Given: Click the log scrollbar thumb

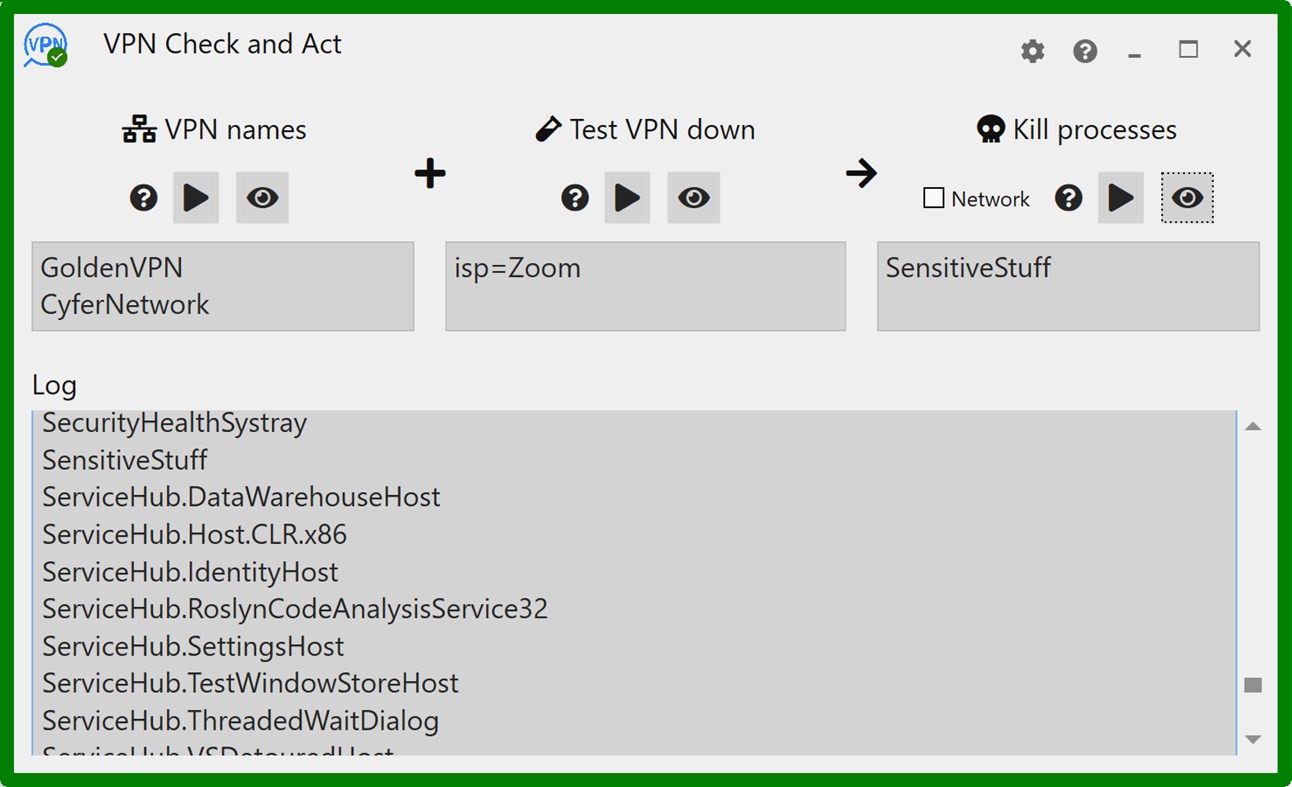Looking at the screenshot, I should click(1253, 685).
